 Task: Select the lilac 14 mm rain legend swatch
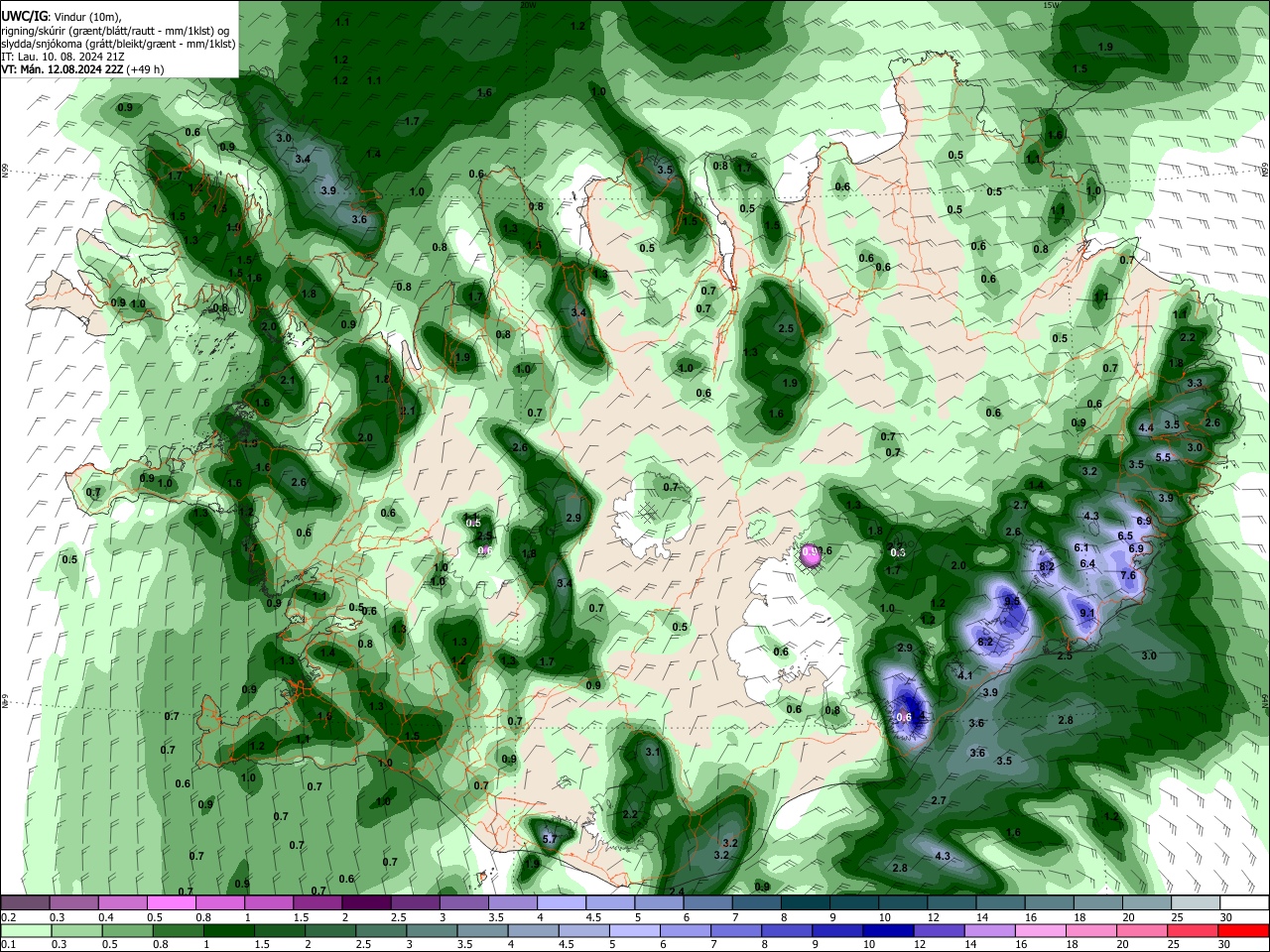tap(990, 930)
